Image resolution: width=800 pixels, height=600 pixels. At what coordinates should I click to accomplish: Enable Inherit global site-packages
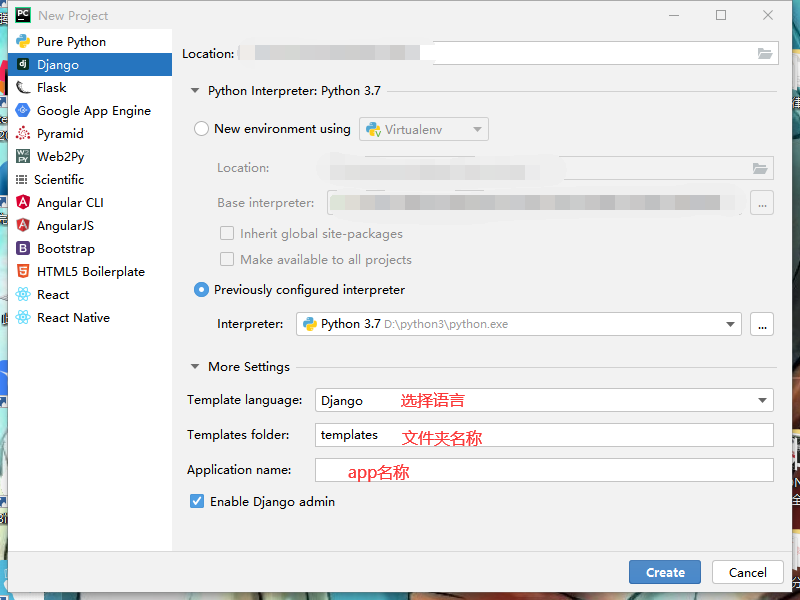click(x=227, y=233)
